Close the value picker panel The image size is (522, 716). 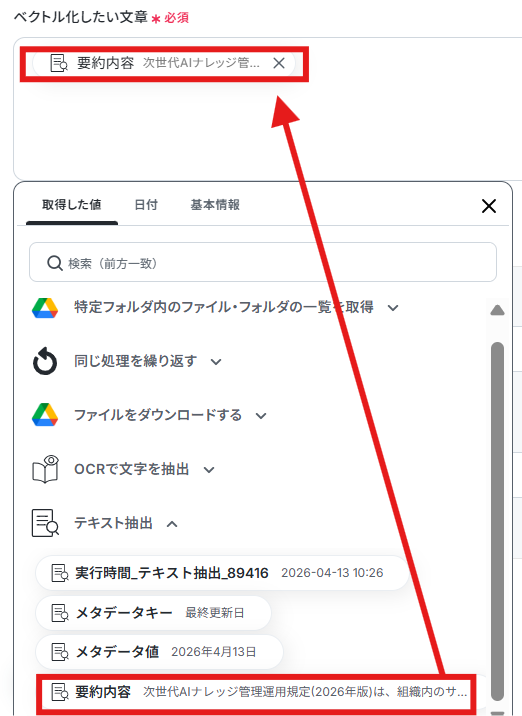pos(489,206)
